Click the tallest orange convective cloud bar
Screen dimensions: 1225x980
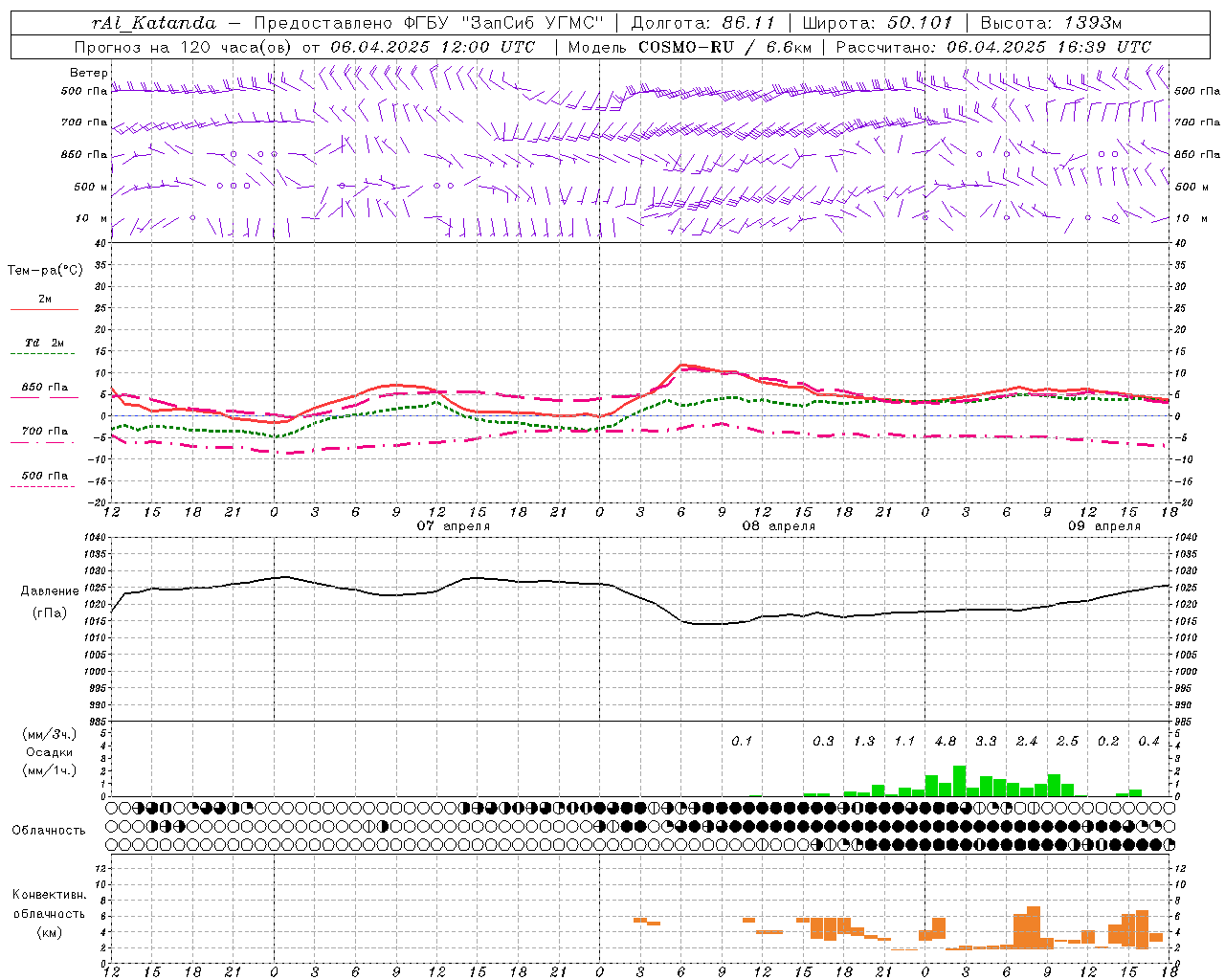pyautogui.click(x=1034, y=927)
